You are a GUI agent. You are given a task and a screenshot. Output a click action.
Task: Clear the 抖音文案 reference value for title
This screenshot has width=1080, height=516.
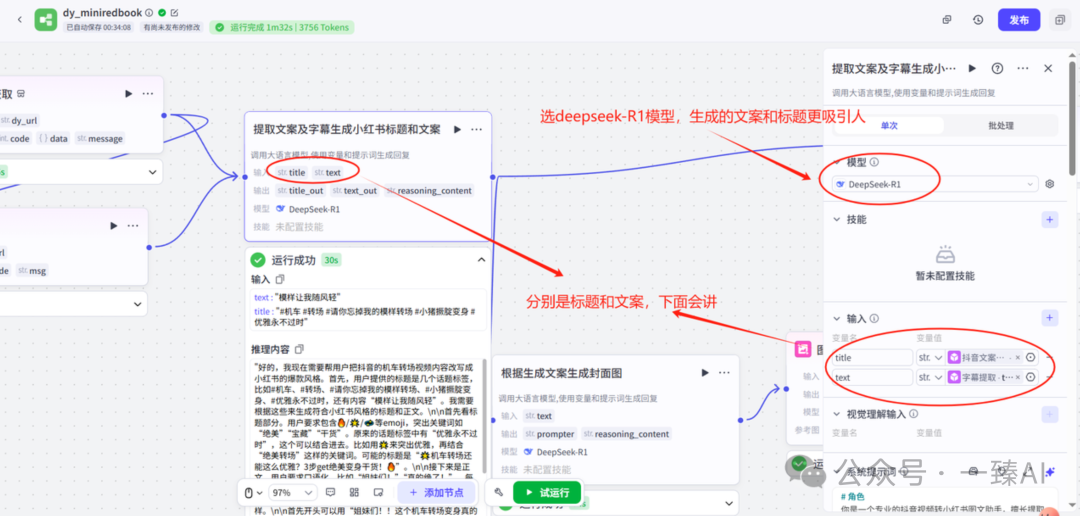[x=1017, y=358]
